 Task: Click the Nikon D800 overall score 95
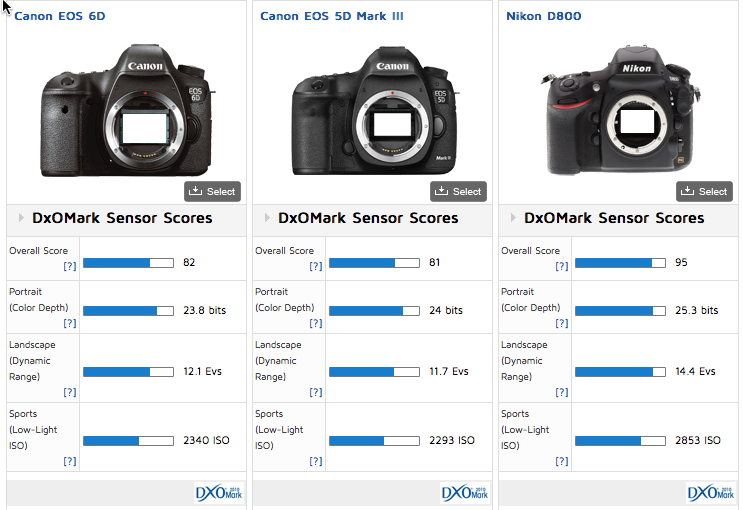(x=681, y=263)
